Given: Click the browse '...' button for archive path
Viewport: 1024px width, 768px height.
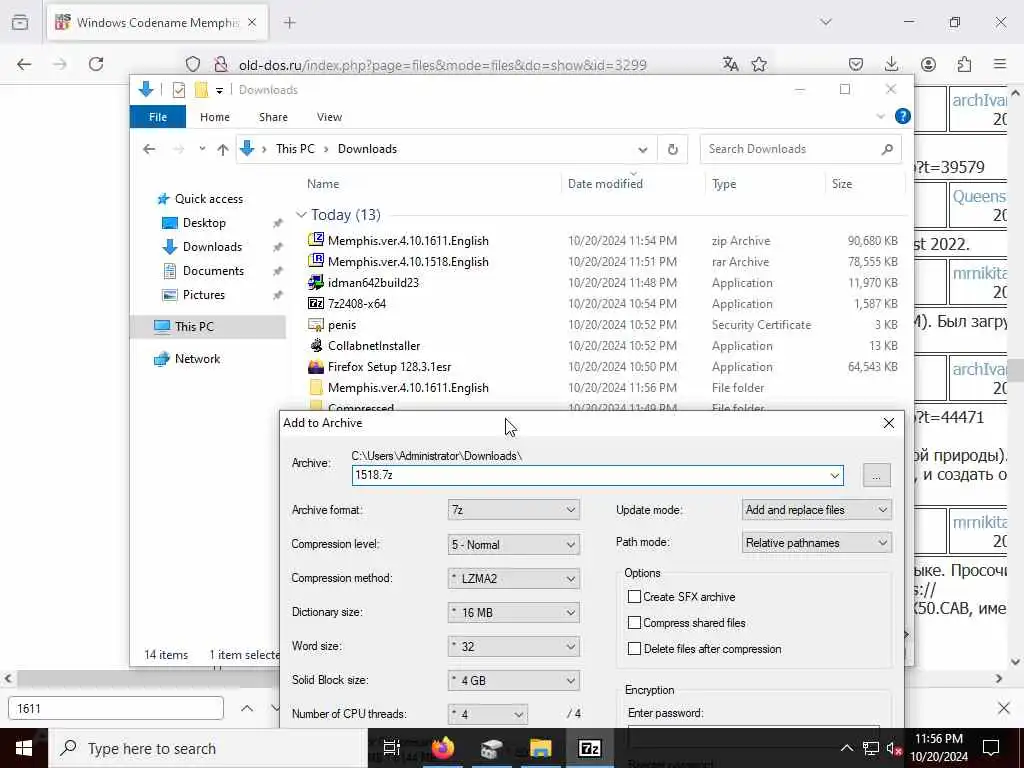Looking at the screenshot, I should 876,475.
